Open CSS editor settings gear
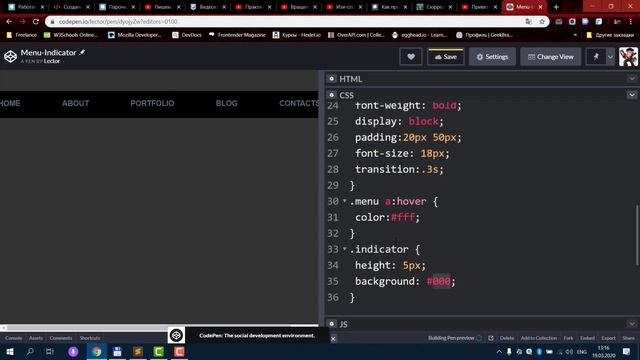 (x=331, y=95)
